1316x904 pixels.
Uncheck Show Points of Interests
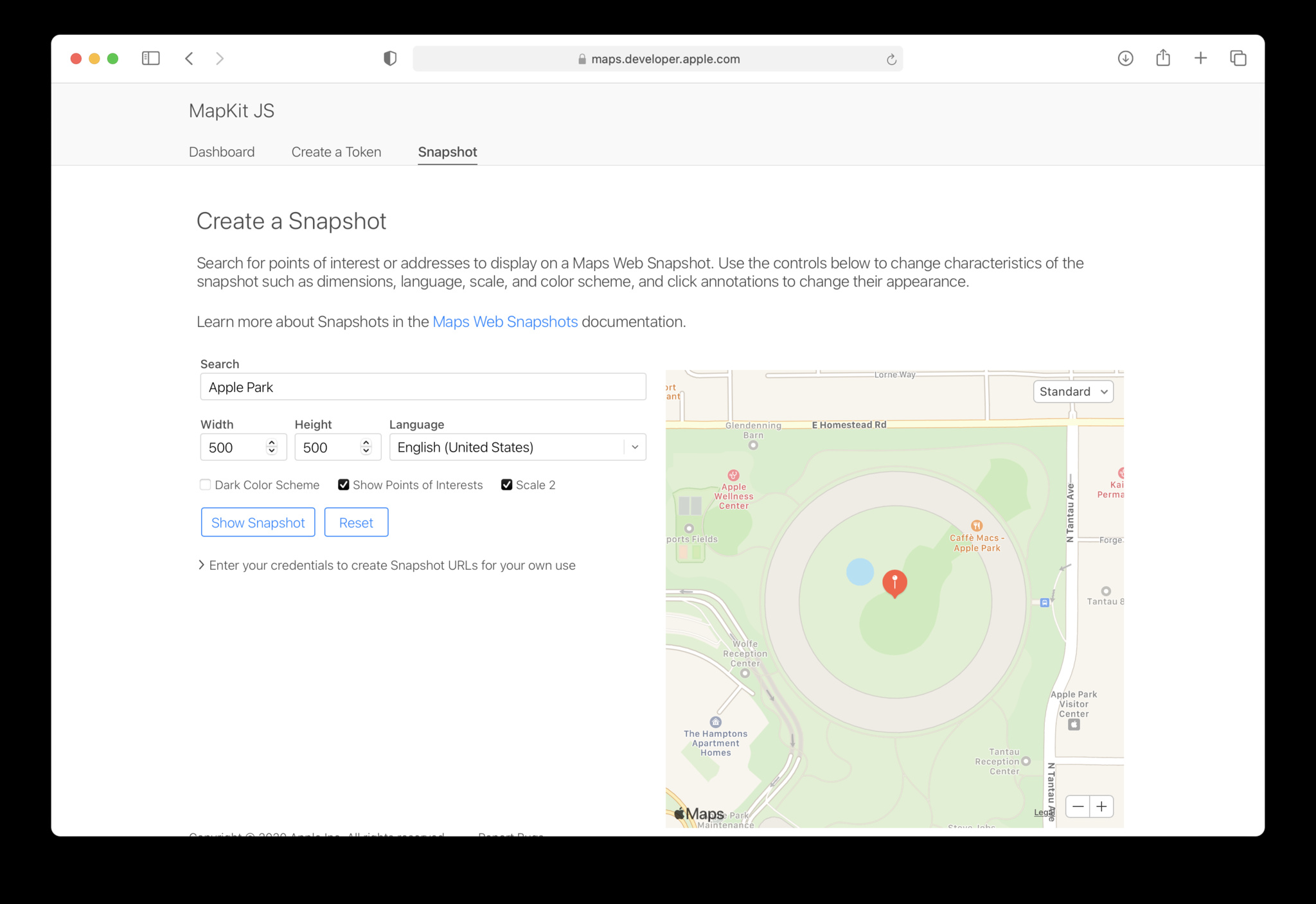(x=344, y=484)
